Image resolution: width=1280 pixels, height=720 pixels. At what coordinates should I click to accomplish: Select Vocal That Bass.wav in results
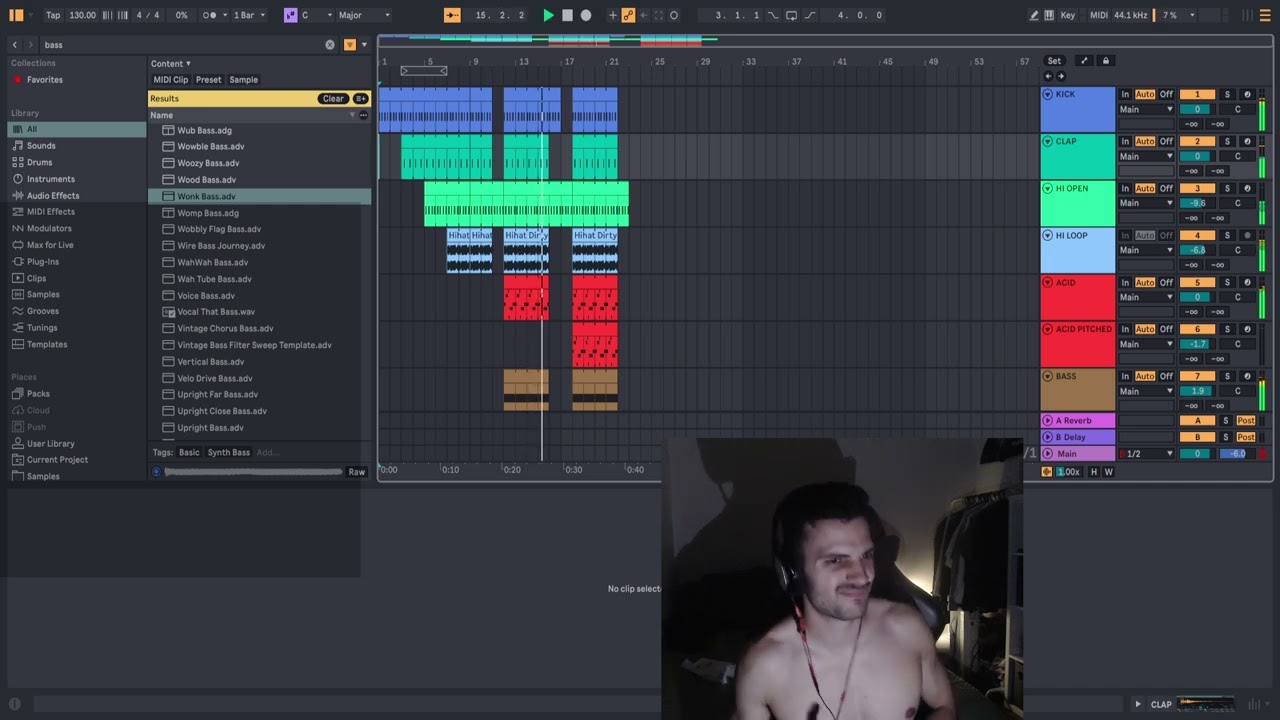point(215,312)
